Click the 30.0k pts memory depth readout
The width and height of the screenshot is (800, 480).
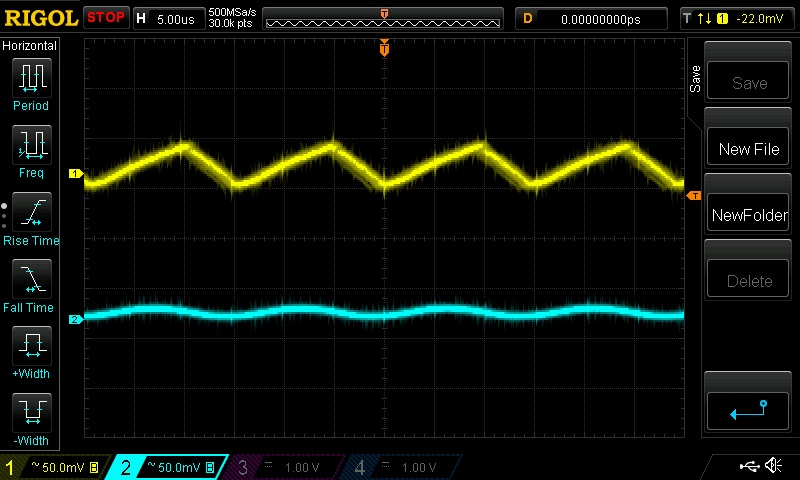pyautogui.click(x=231, y=23)
